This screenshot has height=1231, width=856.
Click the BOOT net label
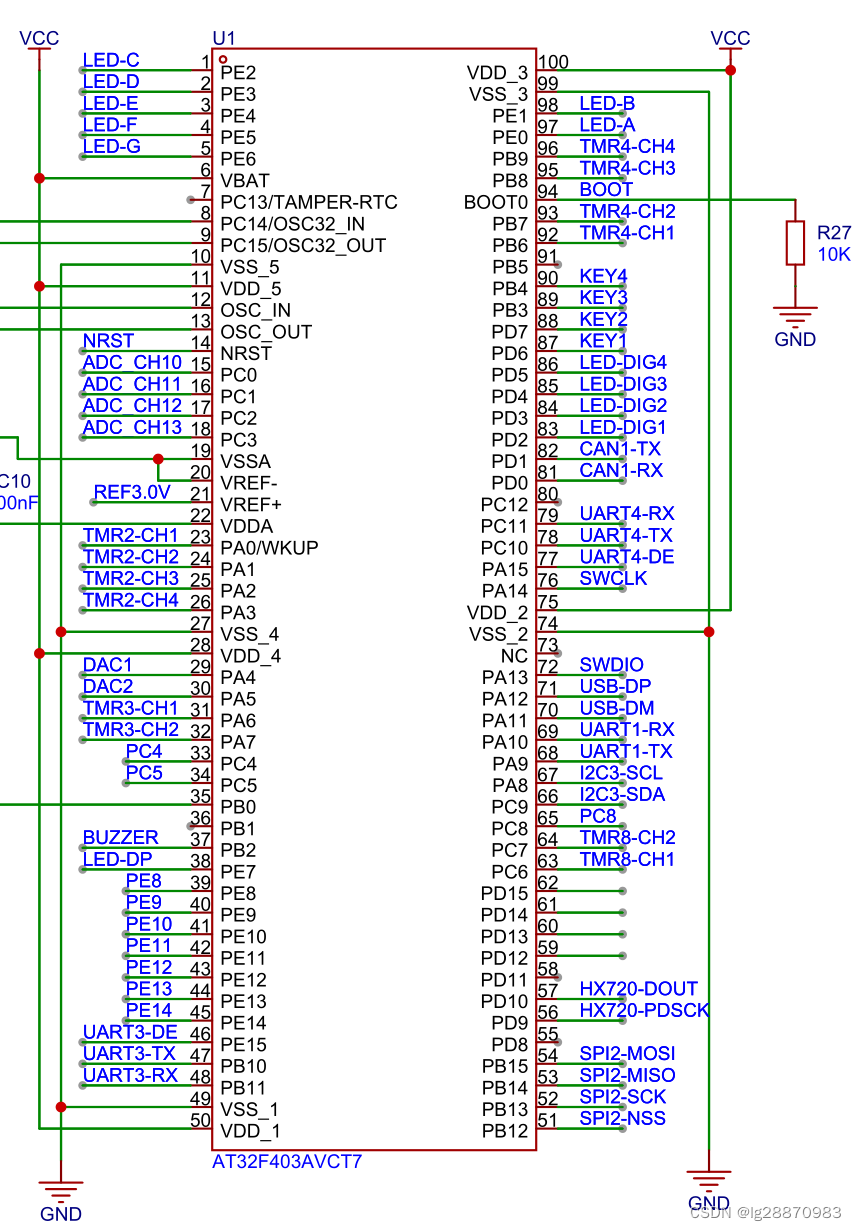point(605,189)
